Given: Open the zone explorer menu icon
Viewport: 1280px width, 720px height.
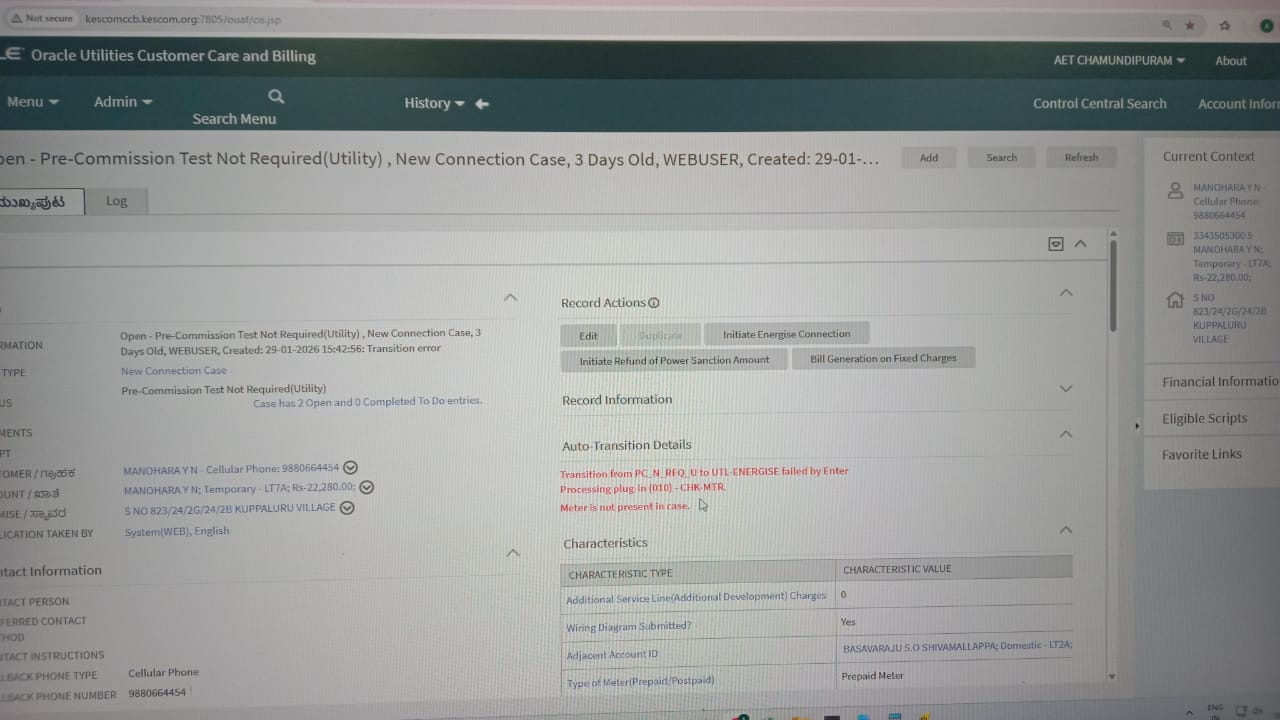Looking at the screenshot, I should point(1056,244).
